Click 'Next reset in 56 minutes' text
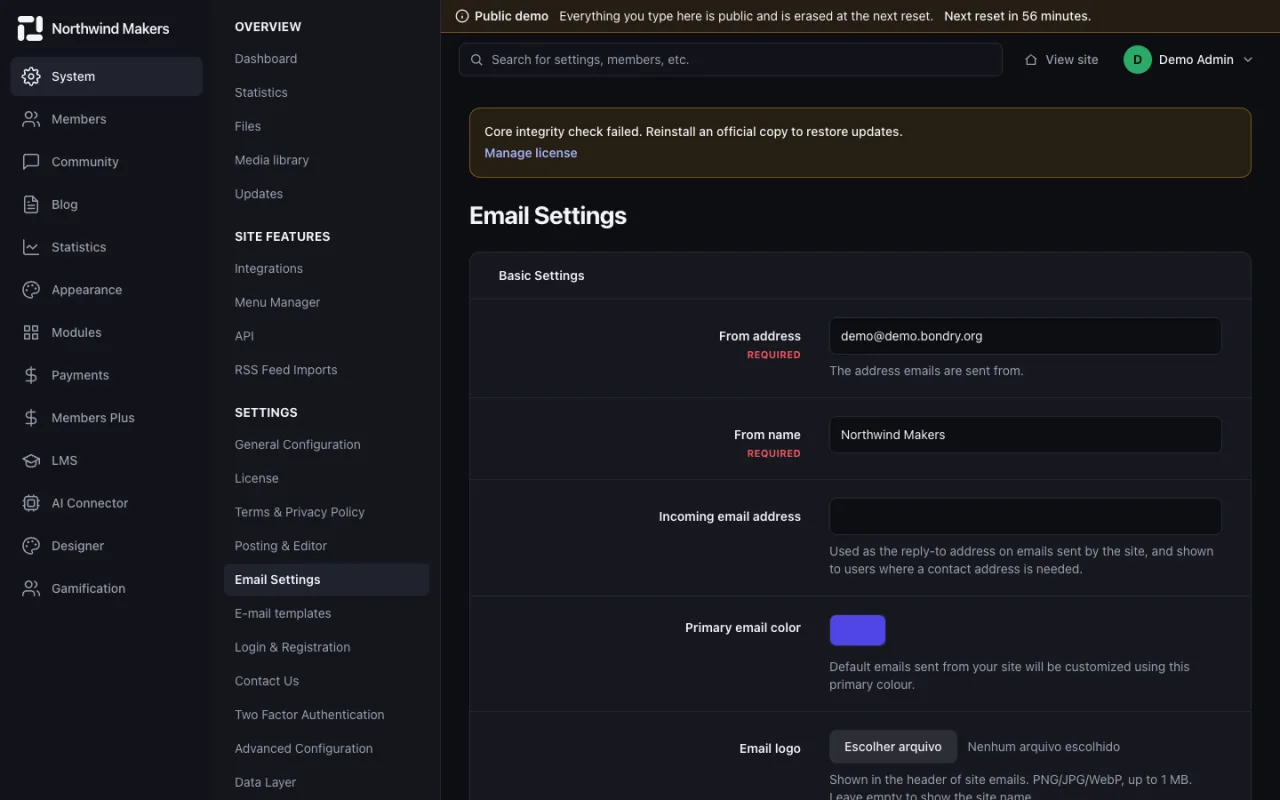The width and height of the screenshot is (1280, 800). point(1017,16)
